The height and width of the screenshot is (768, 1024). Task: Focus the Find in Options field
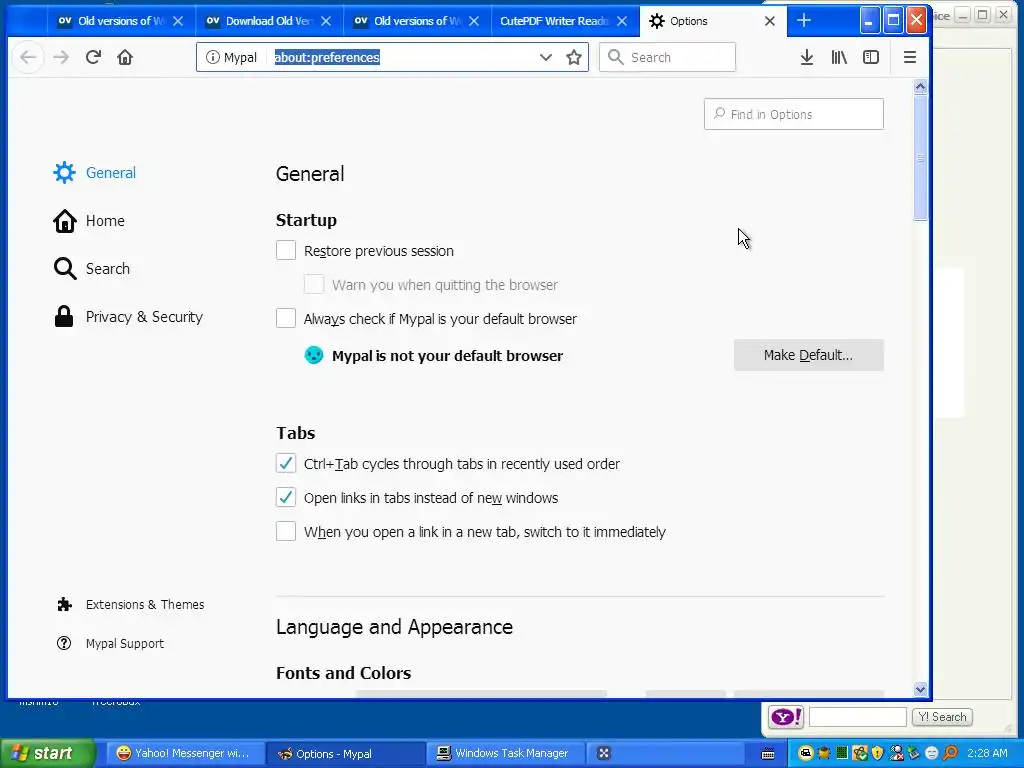coord(793,114)
